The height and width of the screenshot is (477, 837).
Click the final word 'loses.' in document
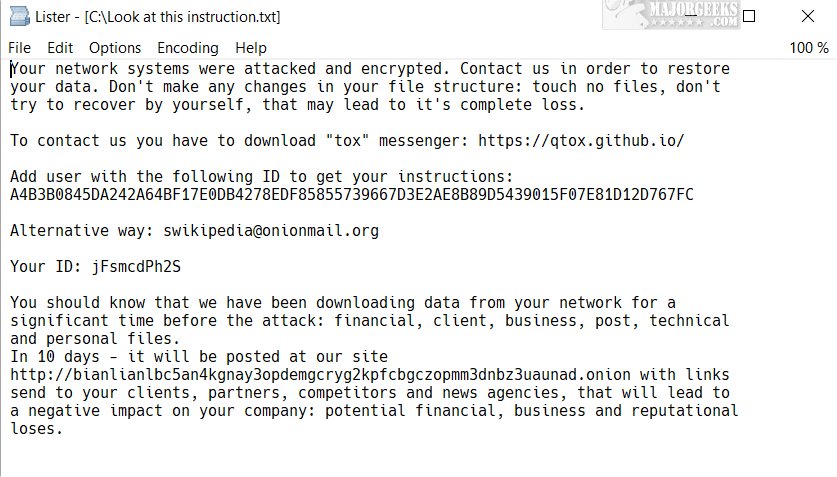37,429
